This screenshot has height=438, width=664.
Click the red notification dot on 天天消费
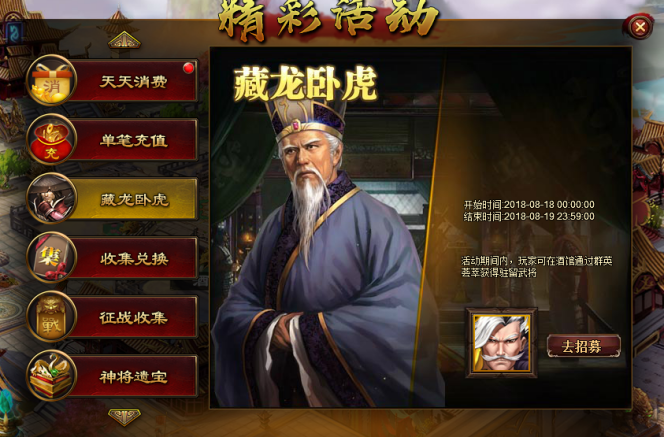coord(188,68)
